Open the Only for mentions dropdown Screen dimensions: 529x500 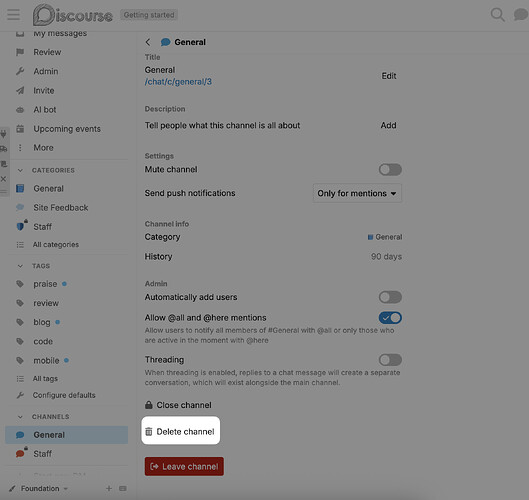357,193
